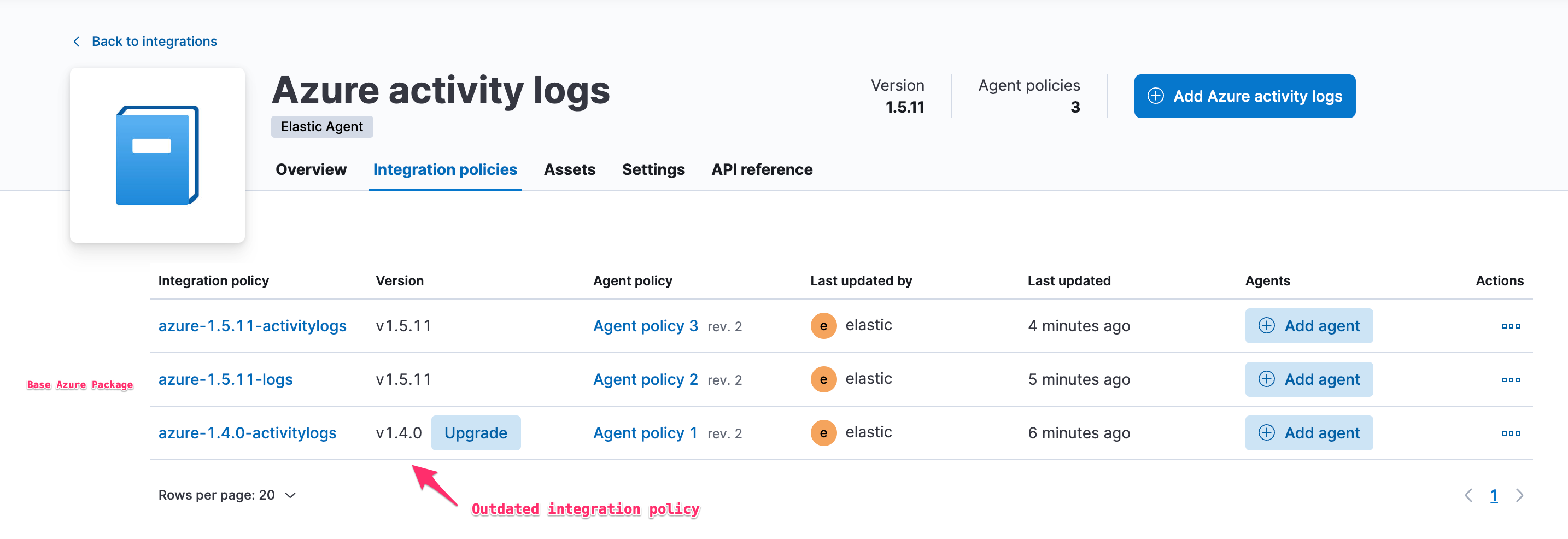Open actions menu for azure-1.5.11-logs row
Viewport: 1568px width, 539px height.
click(x=1511, y=379)
